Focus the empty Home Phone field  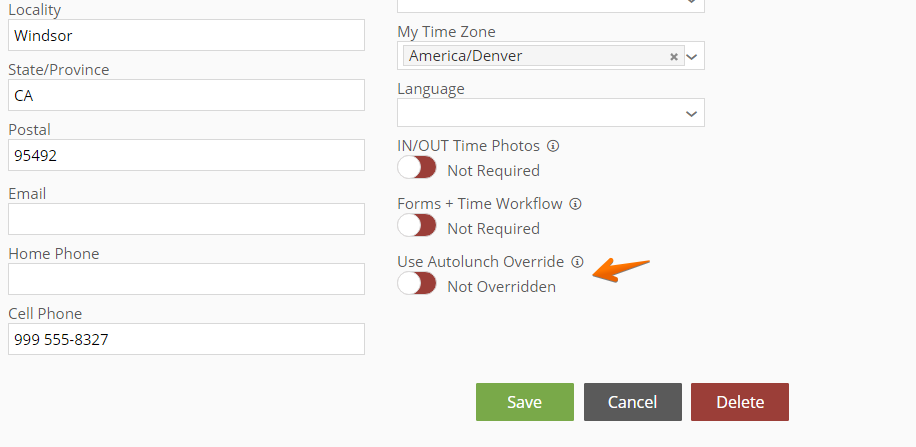click(186, 279)
